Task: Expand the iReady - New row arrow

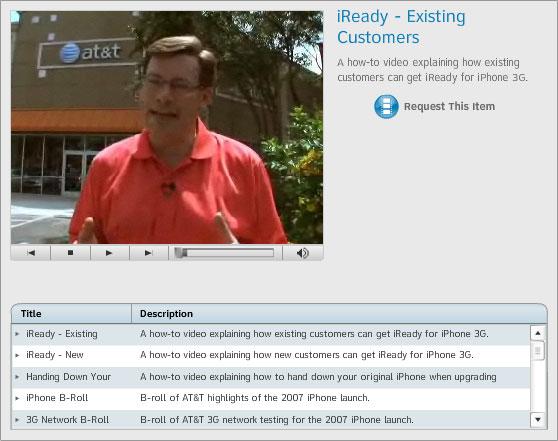Action: click(17, 355)
